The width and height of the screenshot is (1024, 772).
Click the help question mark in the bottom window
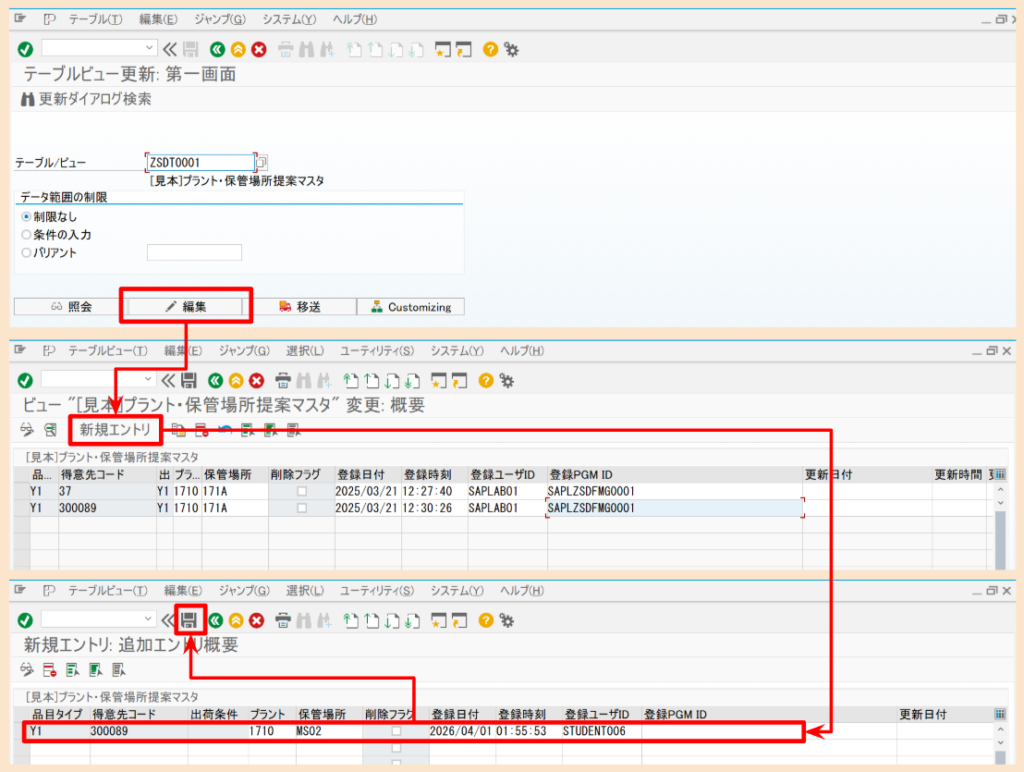tap(490, 620)
